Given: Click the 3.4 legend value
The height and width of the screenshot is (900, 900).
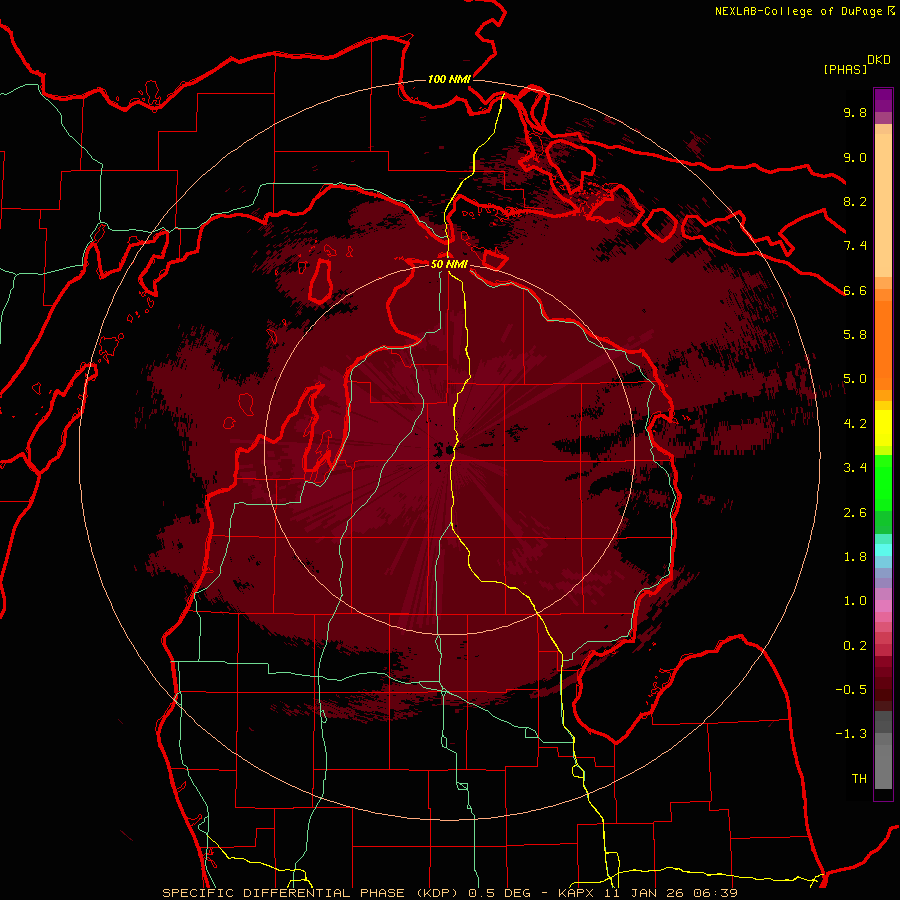Looking at the screenshot, I should (855, 468).
